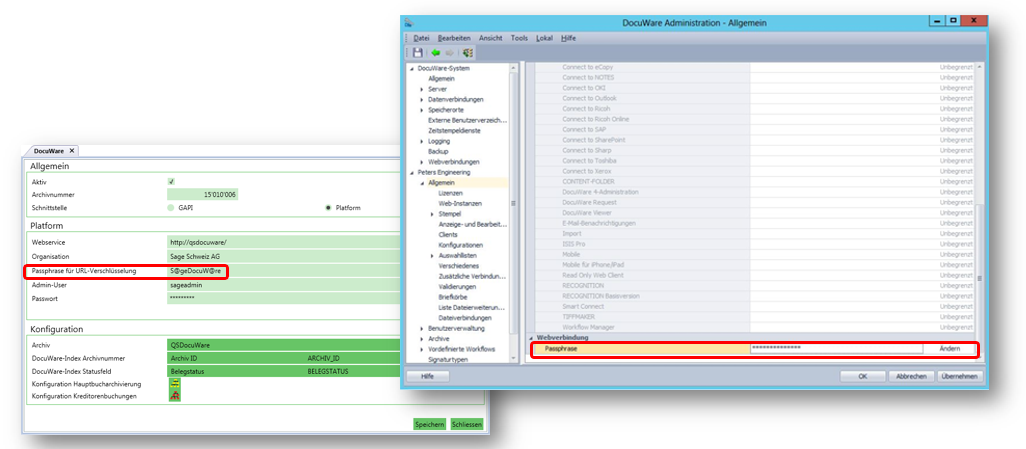
Task: Click the Schliessen button
Action: 467,424
